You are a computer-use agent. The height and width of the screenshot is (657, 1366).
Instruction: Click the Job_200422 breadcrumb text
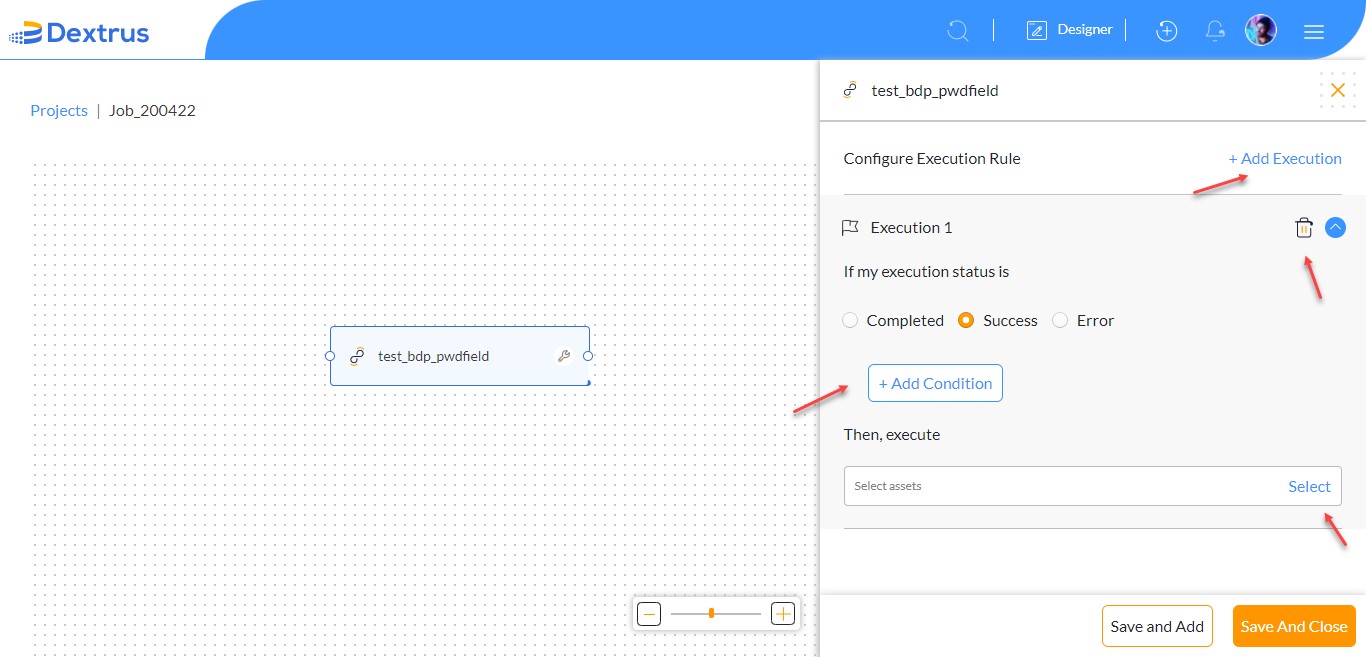152,110
